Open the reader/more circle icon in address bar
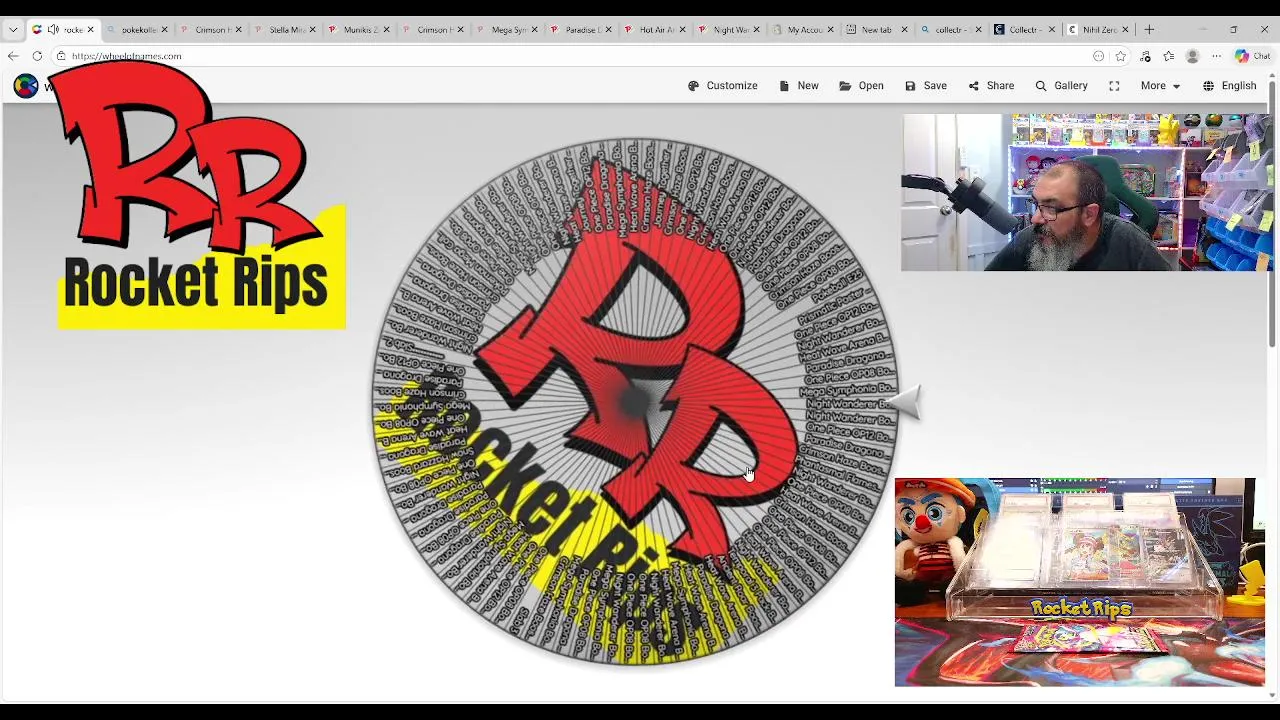This screenshot has width=1280, height=720. click(1099, 56)
